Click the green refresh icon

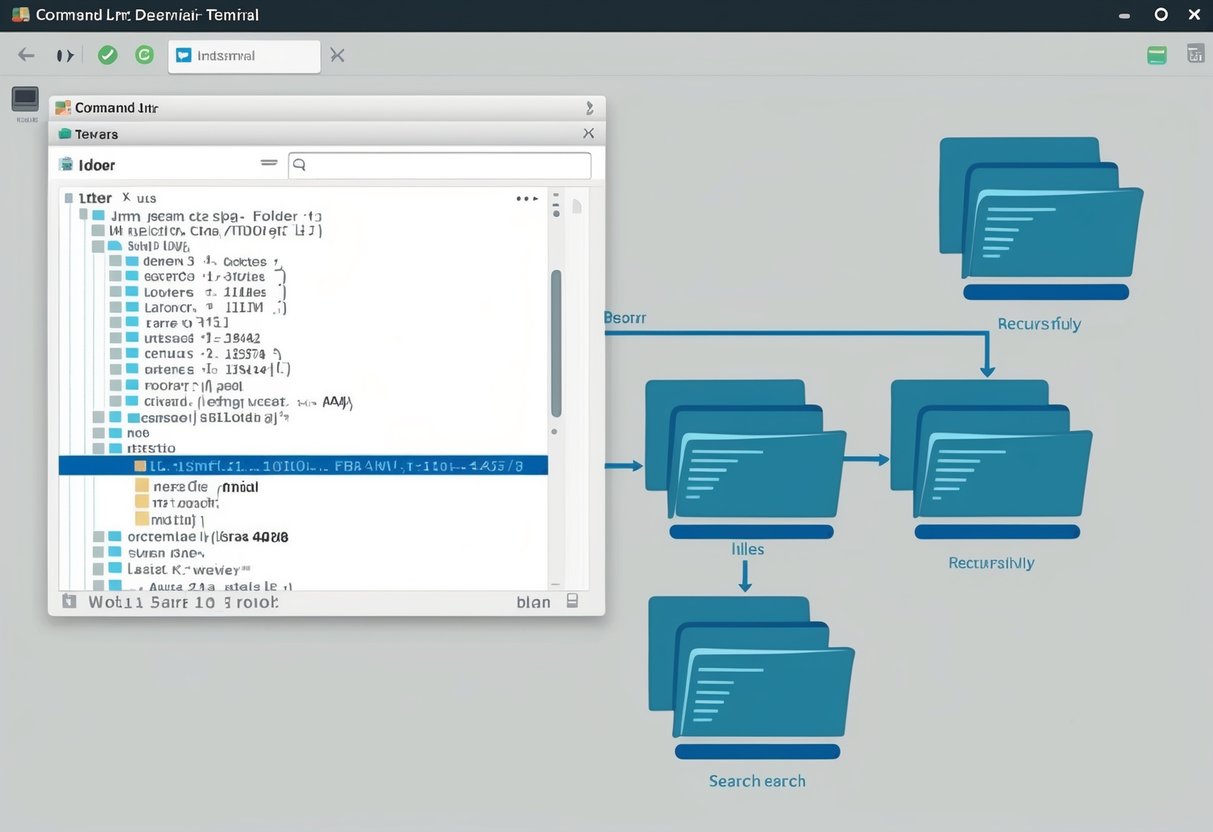tap(144, 54)
